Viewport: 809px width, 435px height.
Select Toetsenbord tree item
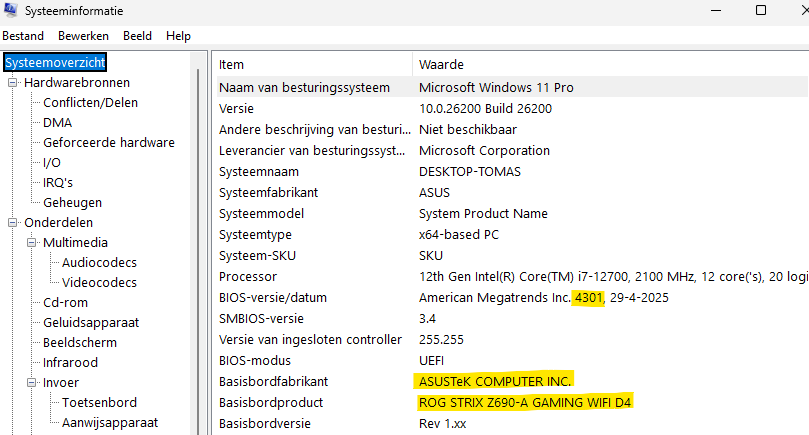pos(99,402)
